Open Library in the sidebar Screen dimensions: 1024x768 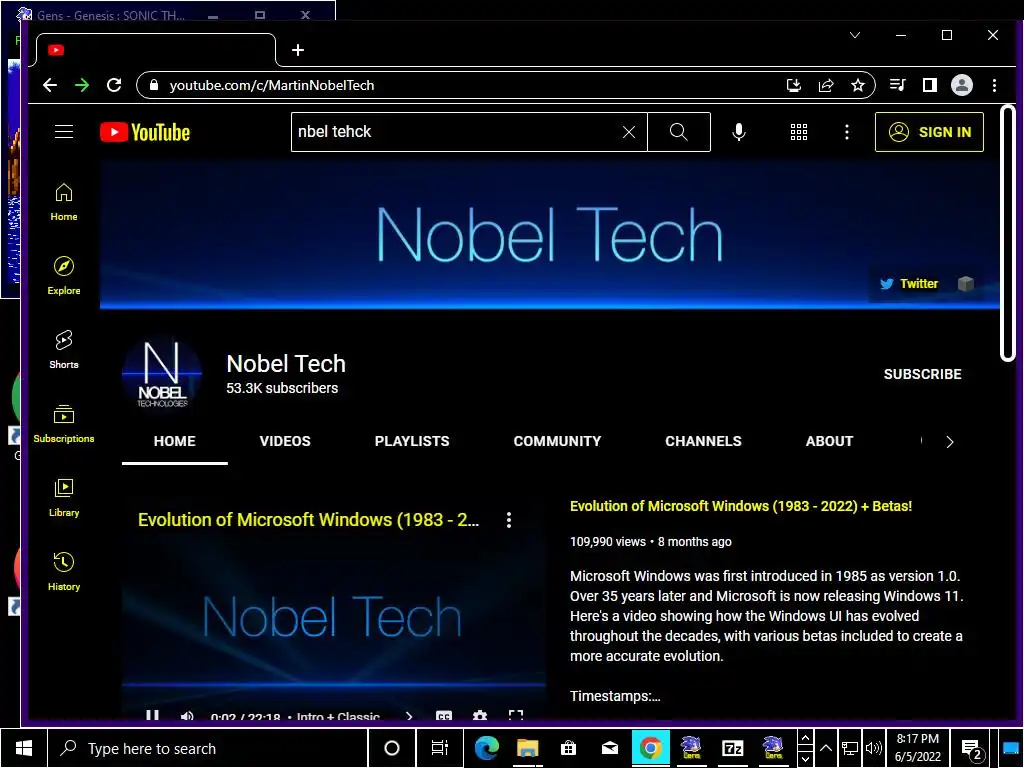point(63,498)
